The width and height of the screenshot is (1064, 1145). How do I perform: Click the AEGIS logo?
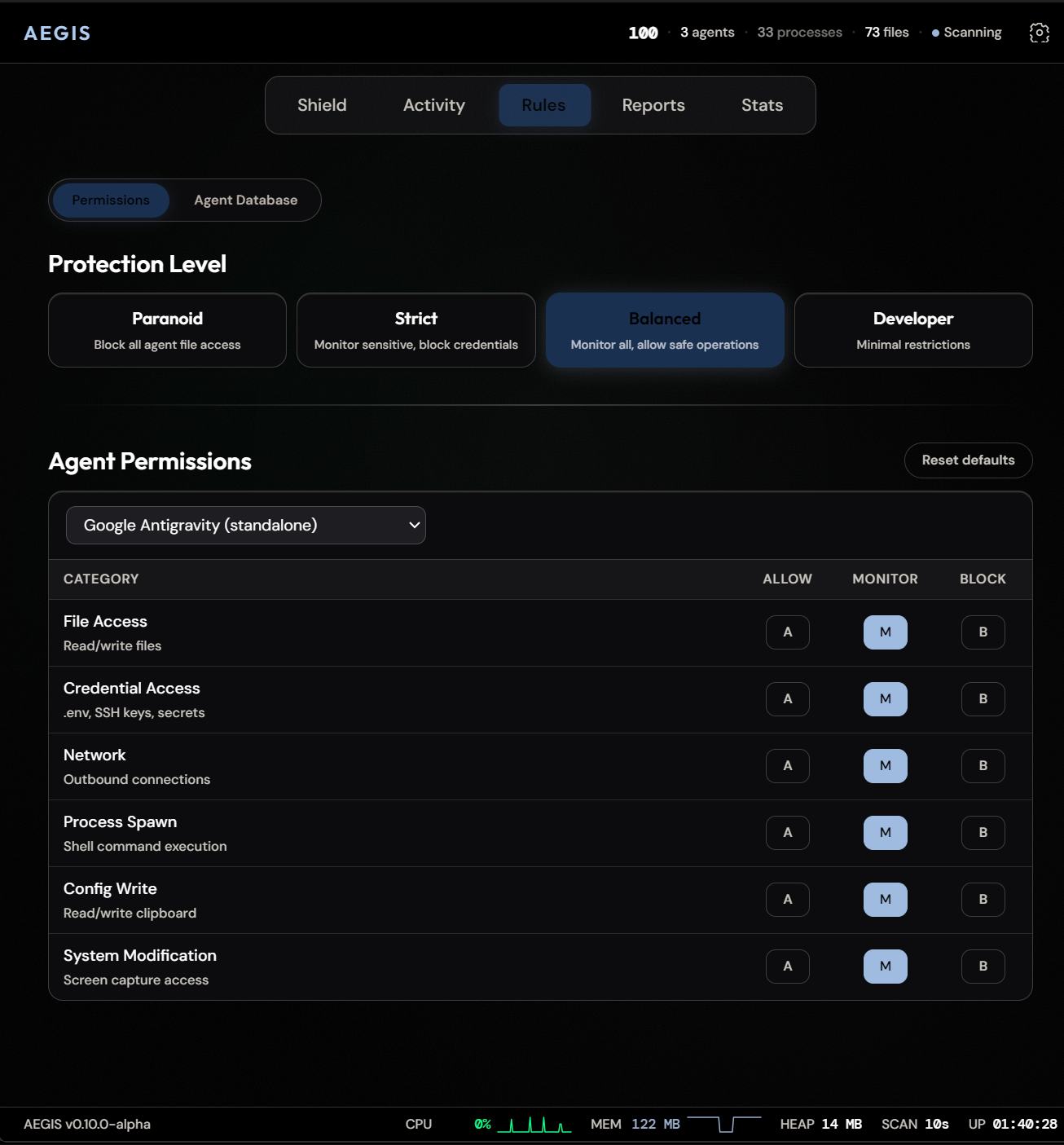click(x=57, y=33)
